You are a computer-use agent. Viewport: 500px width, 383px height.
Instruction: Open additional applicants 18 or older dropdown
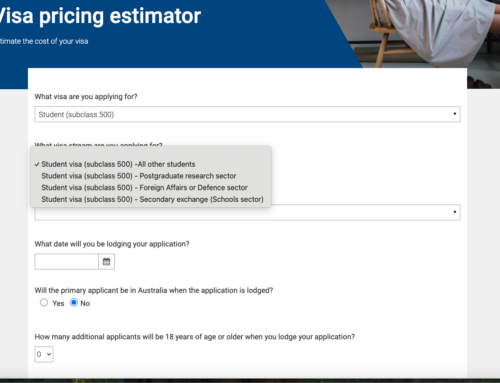point(44,354)
